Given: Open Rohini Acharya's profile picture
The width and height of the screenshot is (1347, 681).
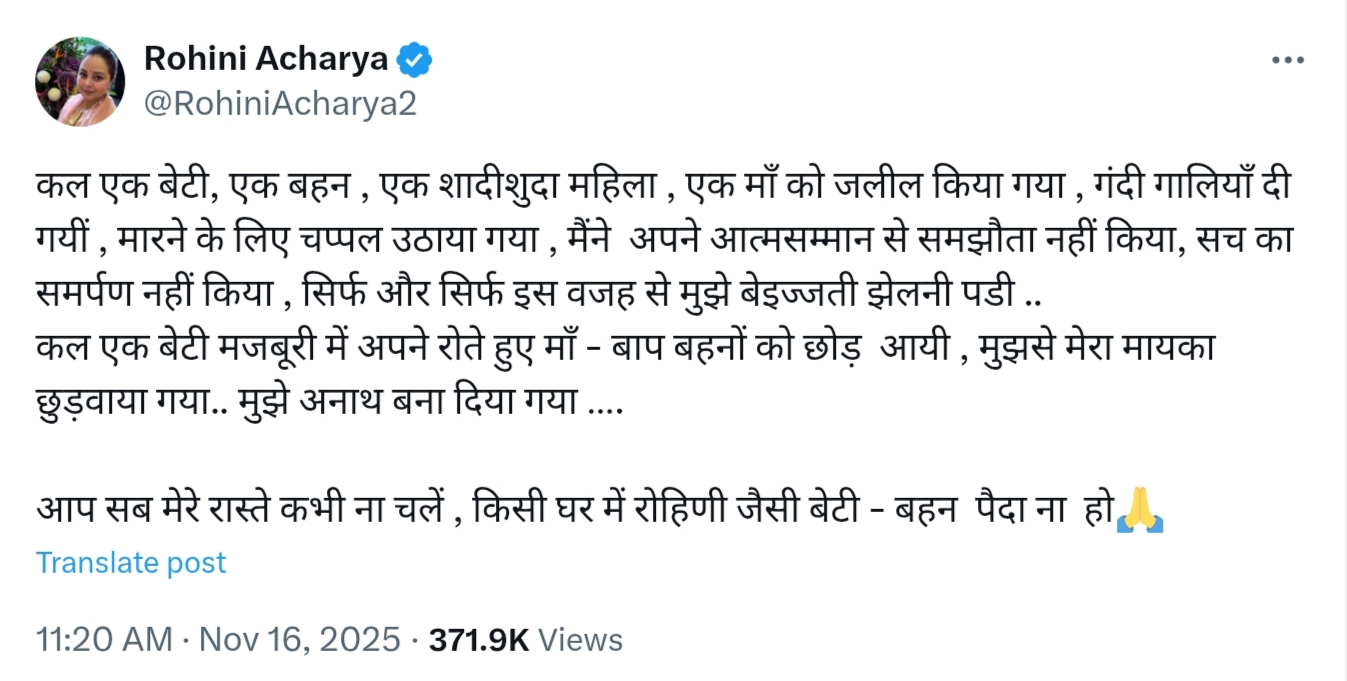Looking at the screenshot, I should pos(80,82).
